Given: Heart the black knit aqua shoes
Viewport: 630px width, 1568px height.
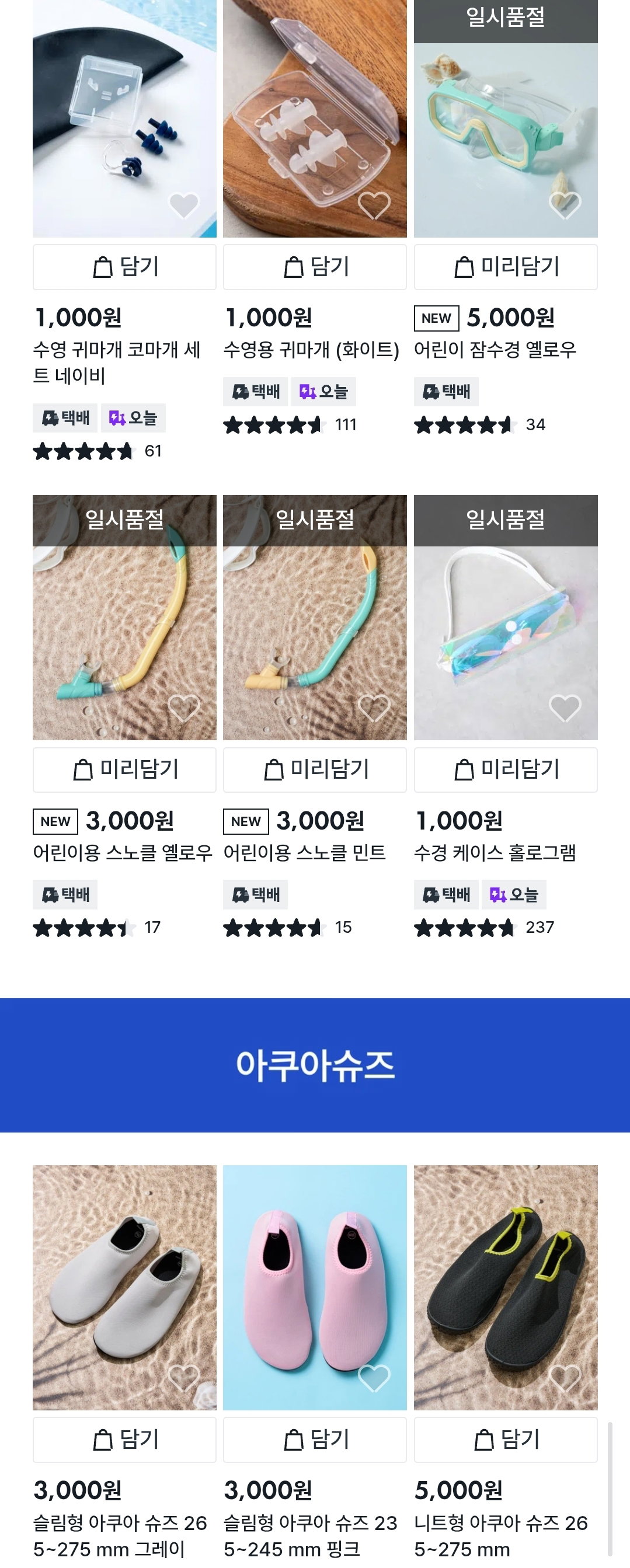Looking at the screenshot, I should [565, 1378].
